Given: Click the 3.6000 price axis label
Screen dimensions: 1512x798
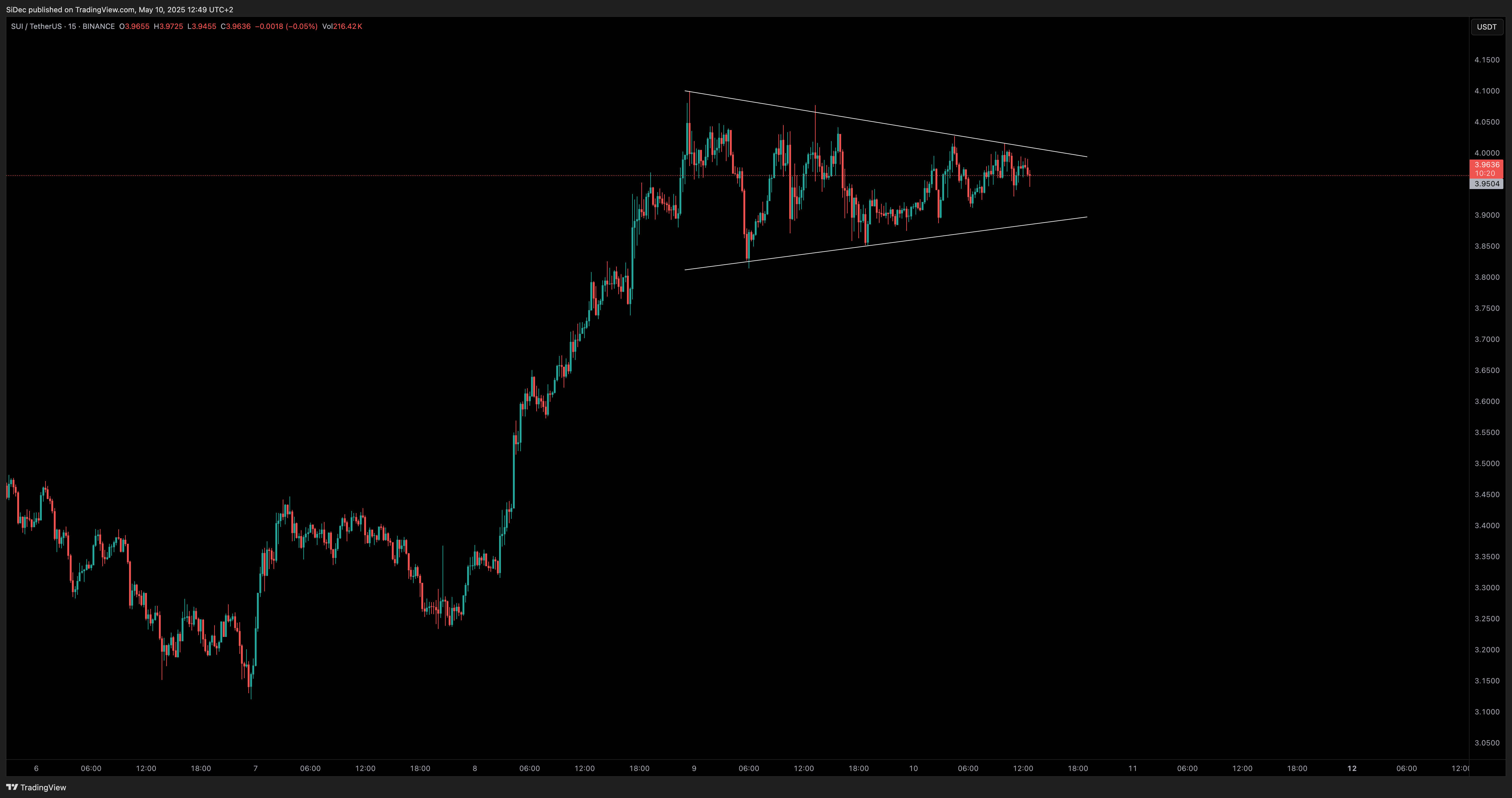Looking at the screenshot, I should [x=1487, y=402].
